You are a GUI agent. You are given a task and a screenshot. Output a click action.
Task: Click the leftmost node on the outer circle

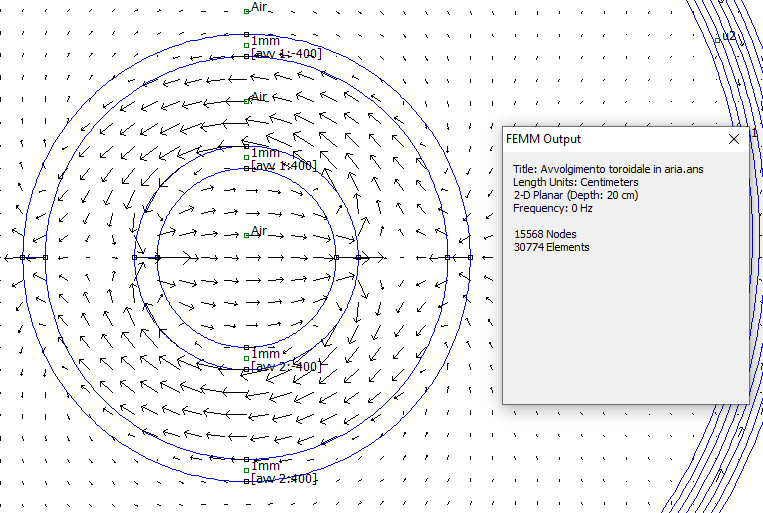(x=22, y=258)
